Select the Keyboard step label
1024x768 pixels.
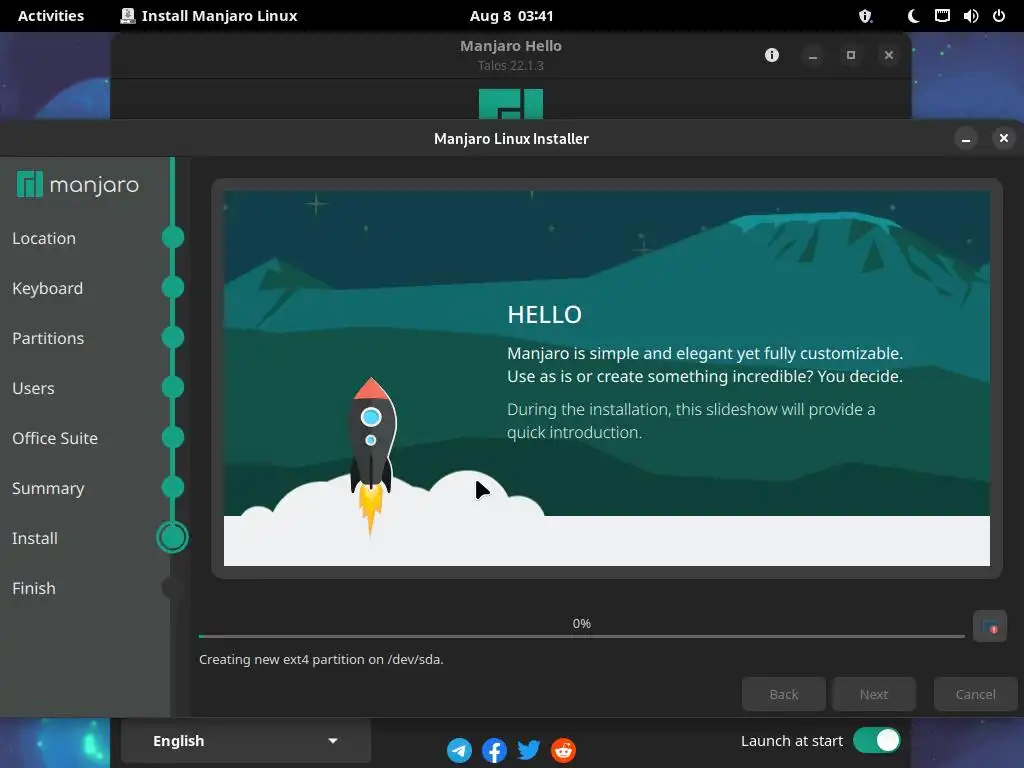tap(48, 289)
